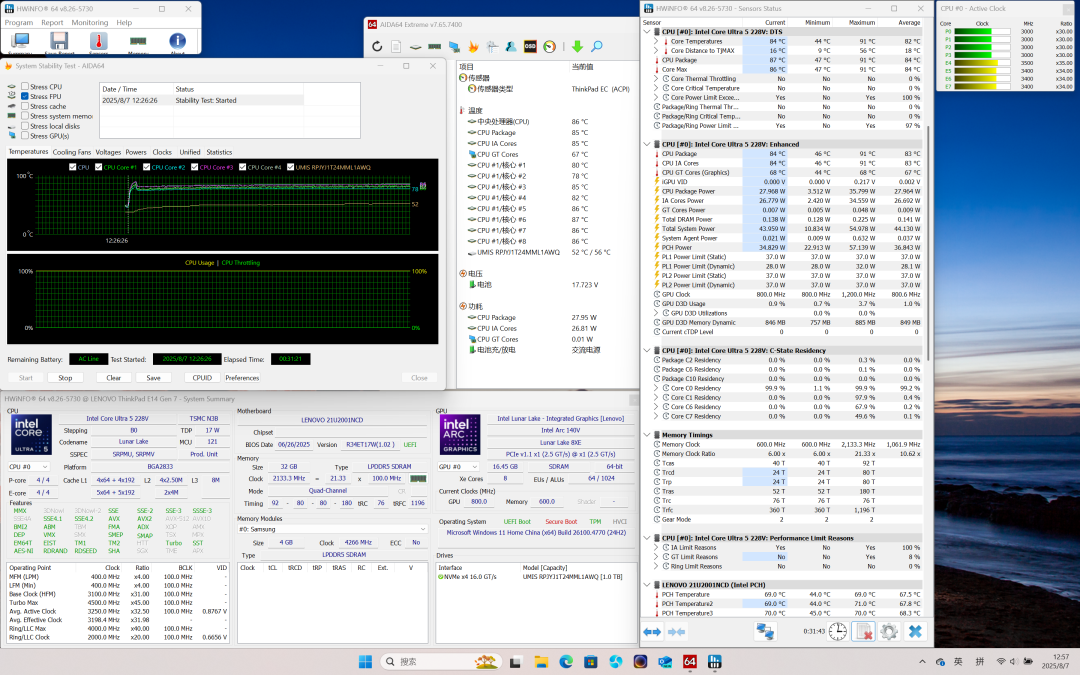Switch to the Statistics tab
This screenshot has height=675, width=1080.
pyautogui.click(x=219, y=152)
